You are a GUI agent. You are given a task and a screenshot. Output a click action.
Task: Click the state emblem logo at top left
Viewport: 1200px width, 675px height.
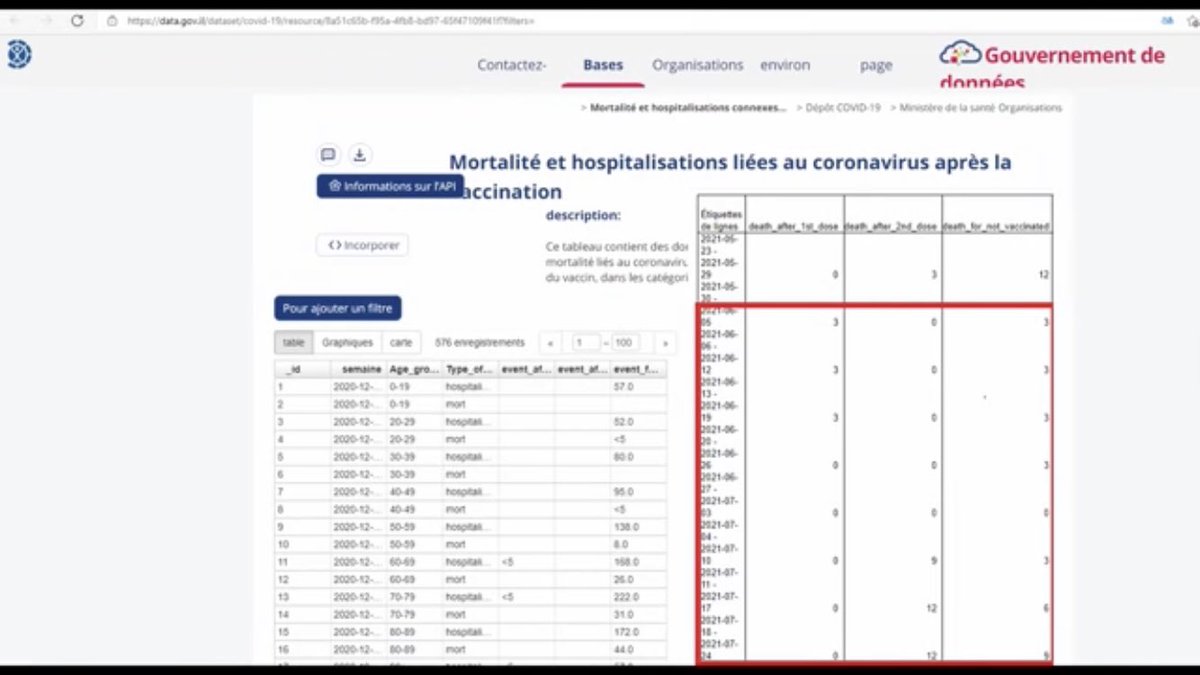19,54
